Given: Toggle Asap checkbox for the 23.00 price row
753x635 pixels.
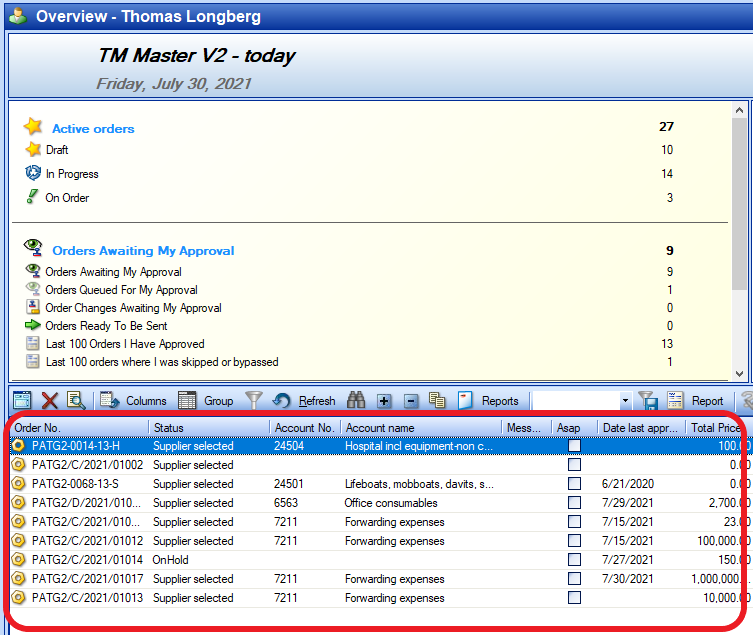Looking at the screenshot, I should tap(574, 522).
